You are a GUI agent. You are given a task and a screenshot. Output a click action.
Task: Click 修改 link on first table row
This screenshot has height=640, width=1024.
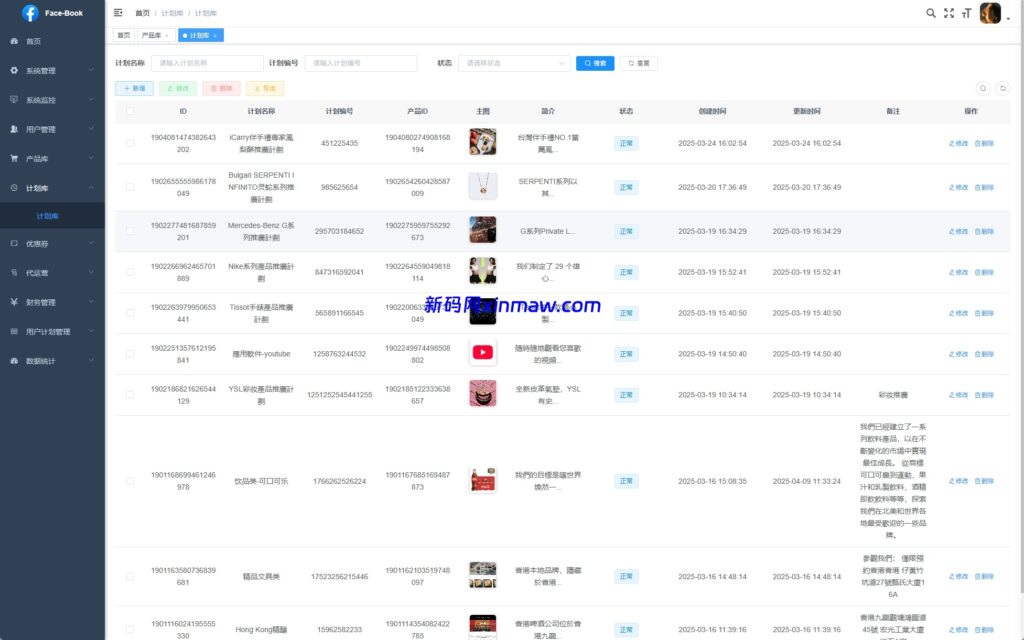click(959, 142)
